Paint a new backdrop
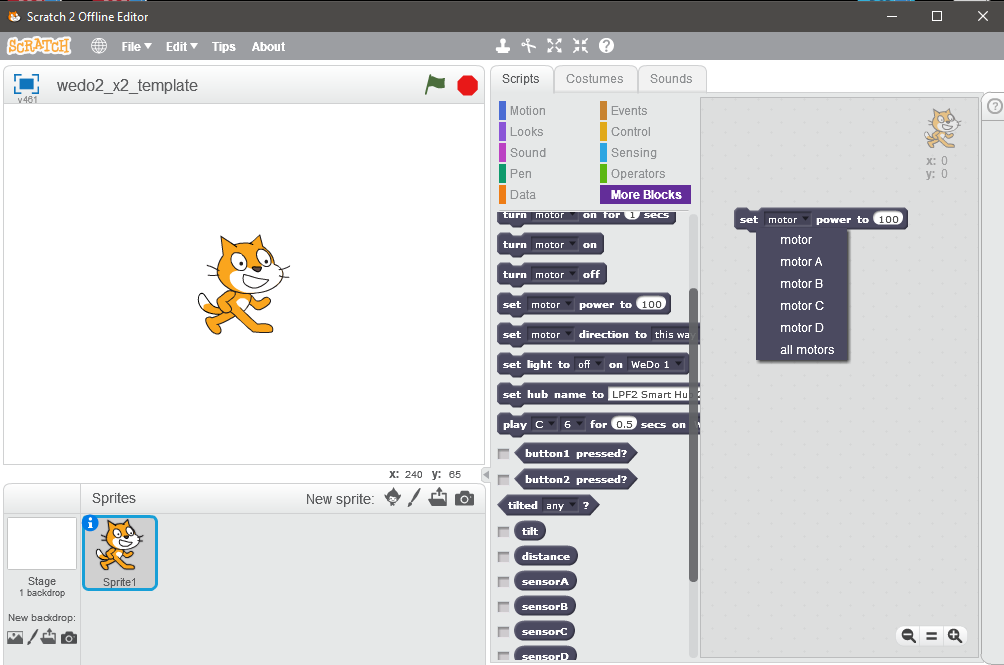 coord(32,637)
